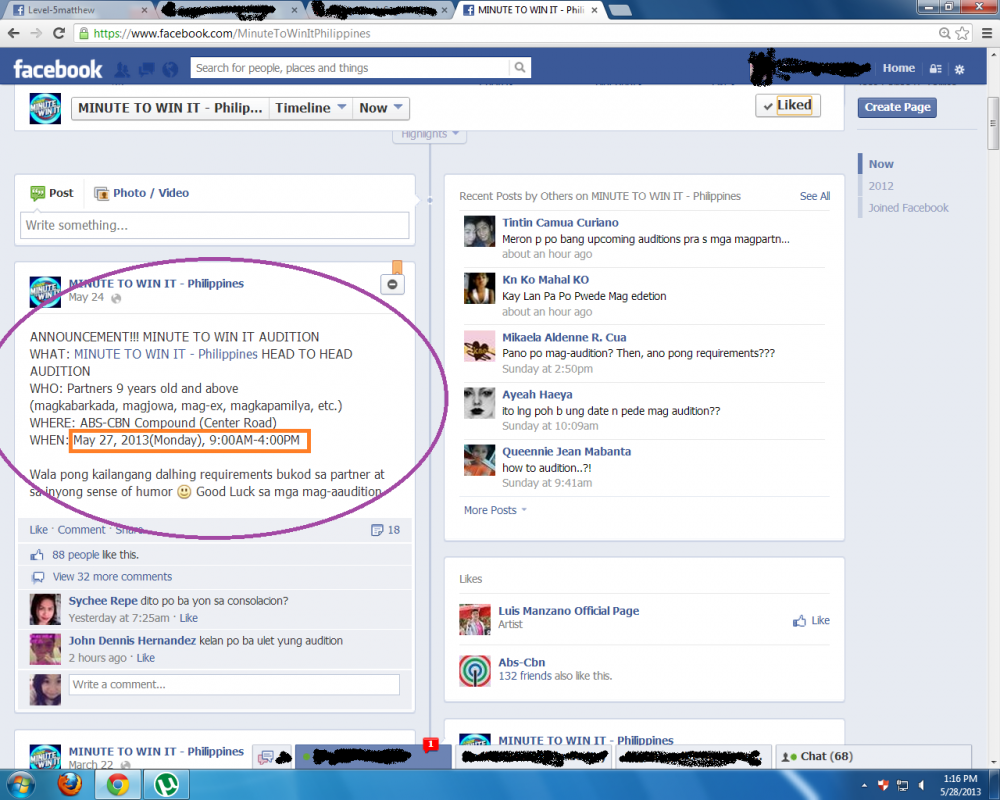The height and width of the screenshot is (800, 1000).
Task: Like Sychee Repe's comment
Action: point(189,618)
